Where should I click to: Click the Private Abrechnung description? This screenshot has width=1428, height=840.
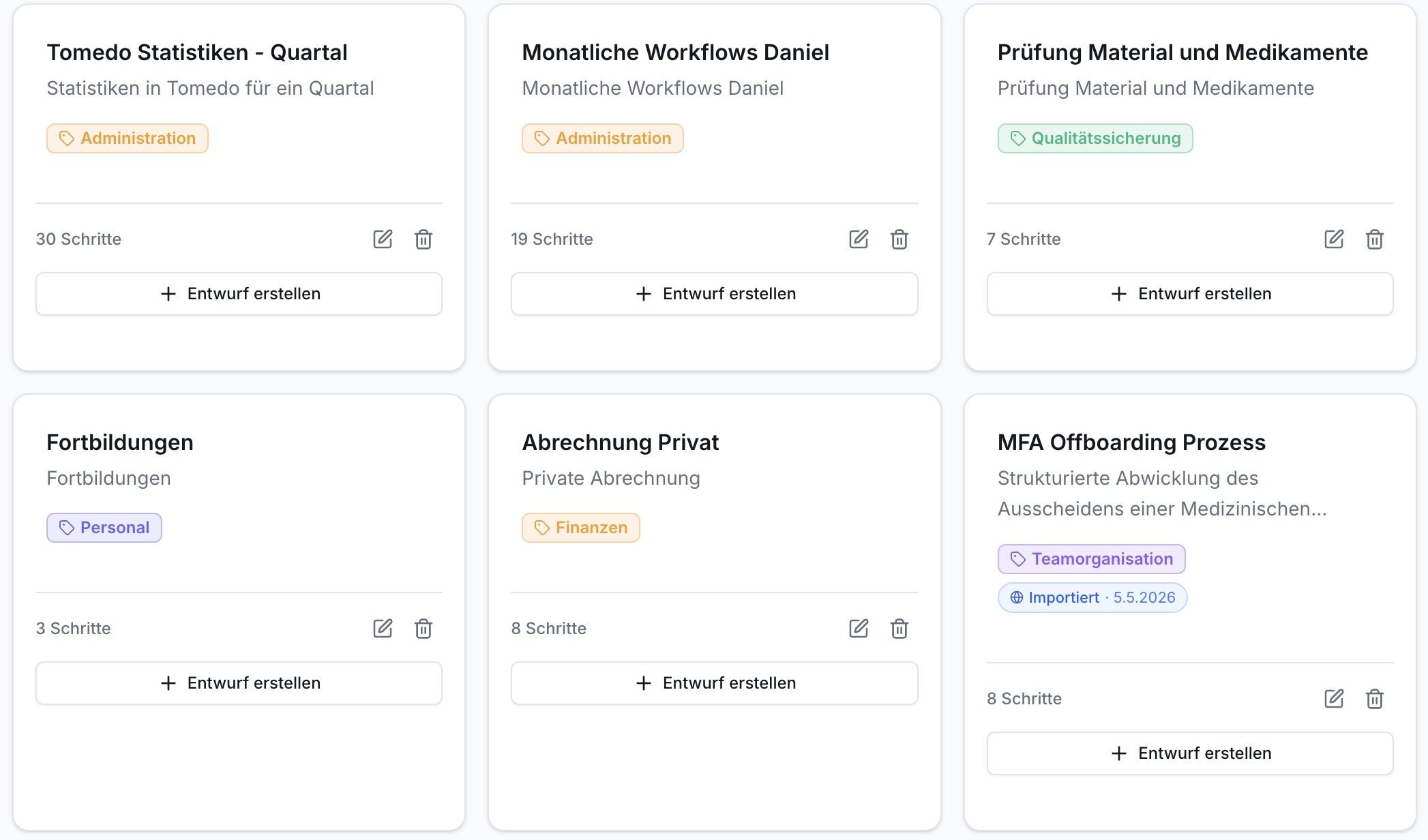(x=611, y=479)
